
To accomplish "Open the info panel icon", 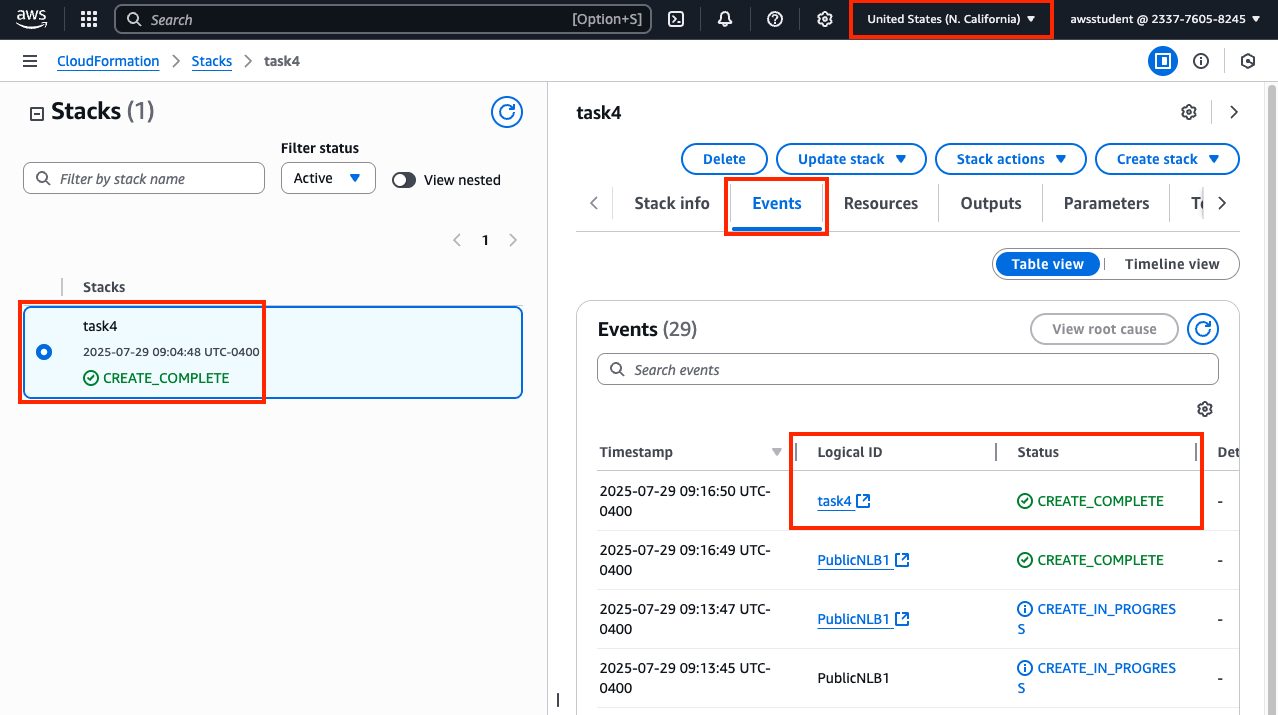I will point(1201,61).
